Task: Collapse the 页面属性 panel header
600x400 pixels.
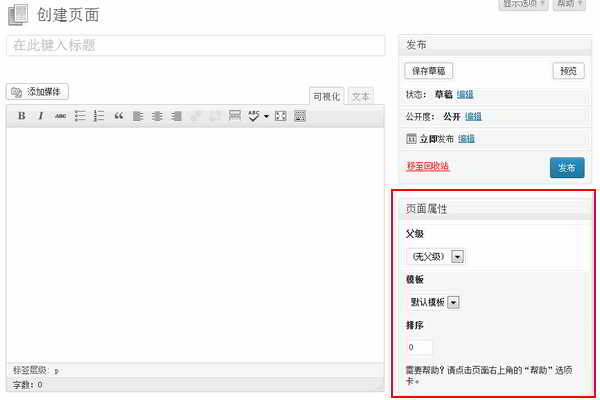Action: [495, 209]
